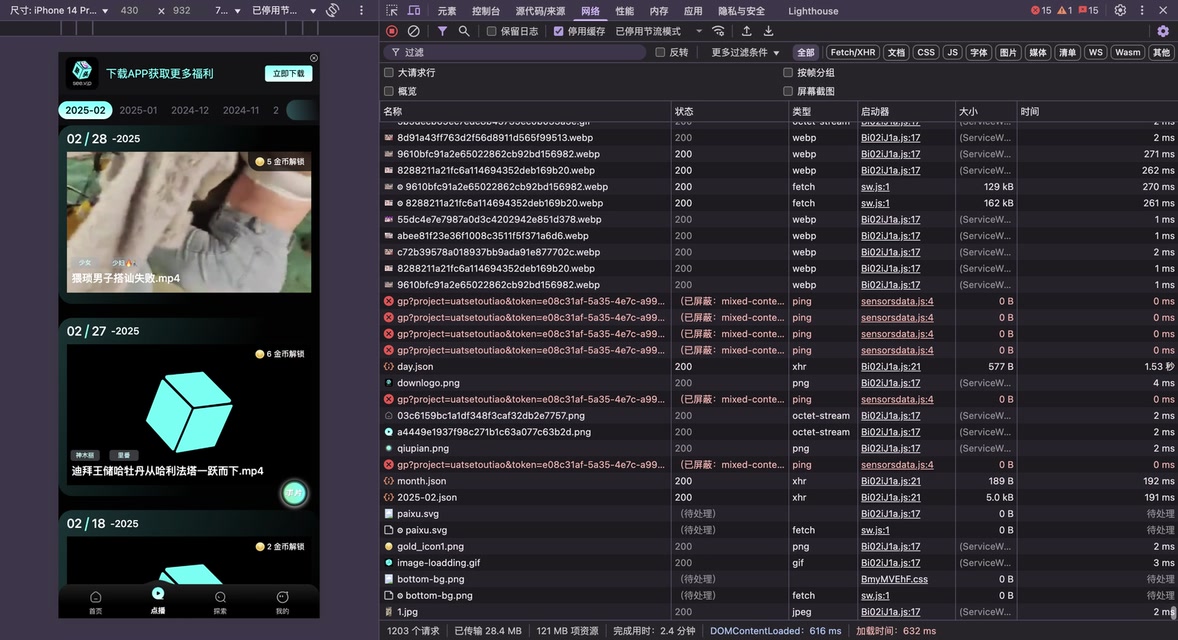Clear the network log
Image resolution: width=1178 pixels, height=640 pixels.
click(413, 31)
